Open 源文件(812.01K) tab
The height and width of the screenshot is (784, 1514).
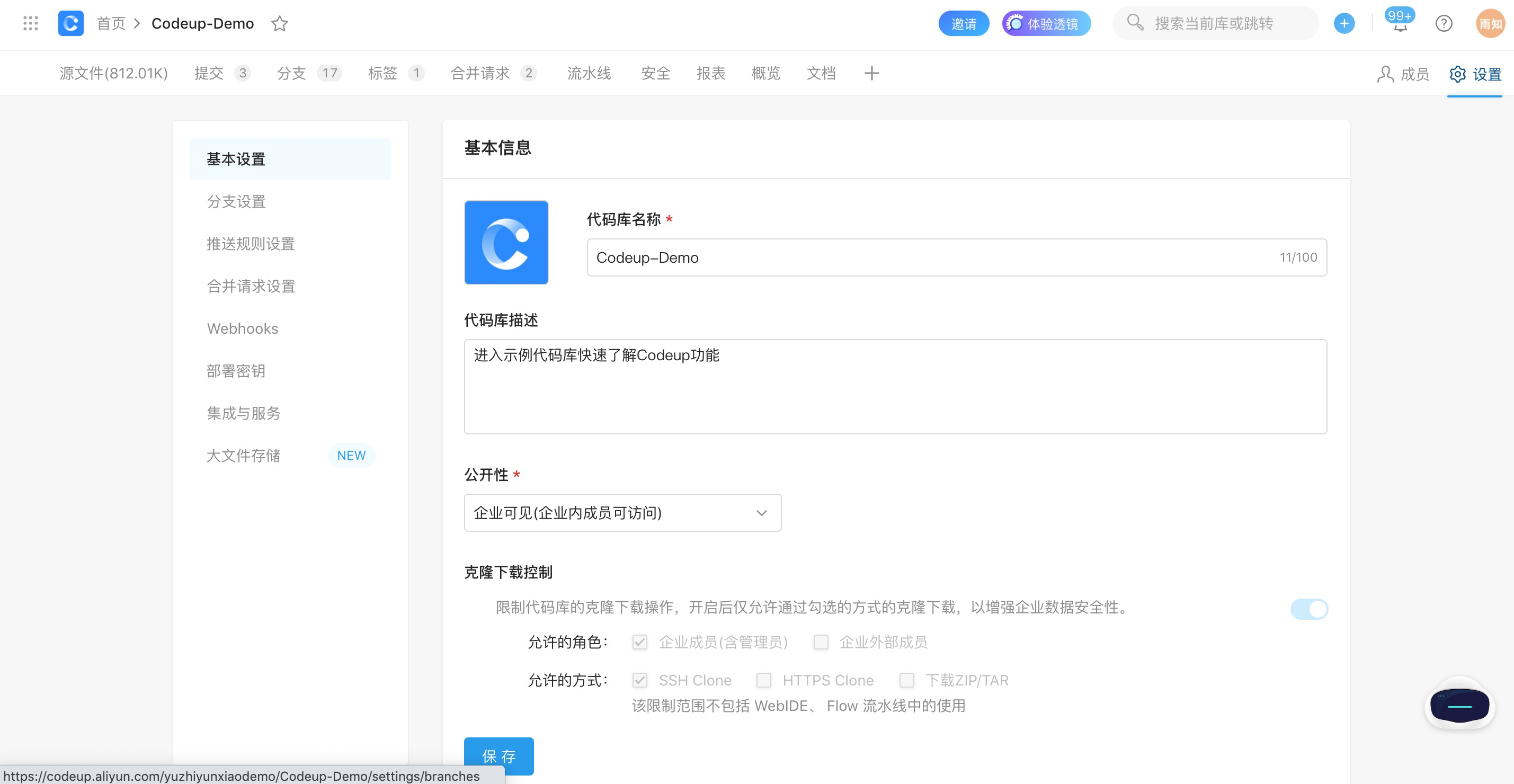(x=113, y=73)
